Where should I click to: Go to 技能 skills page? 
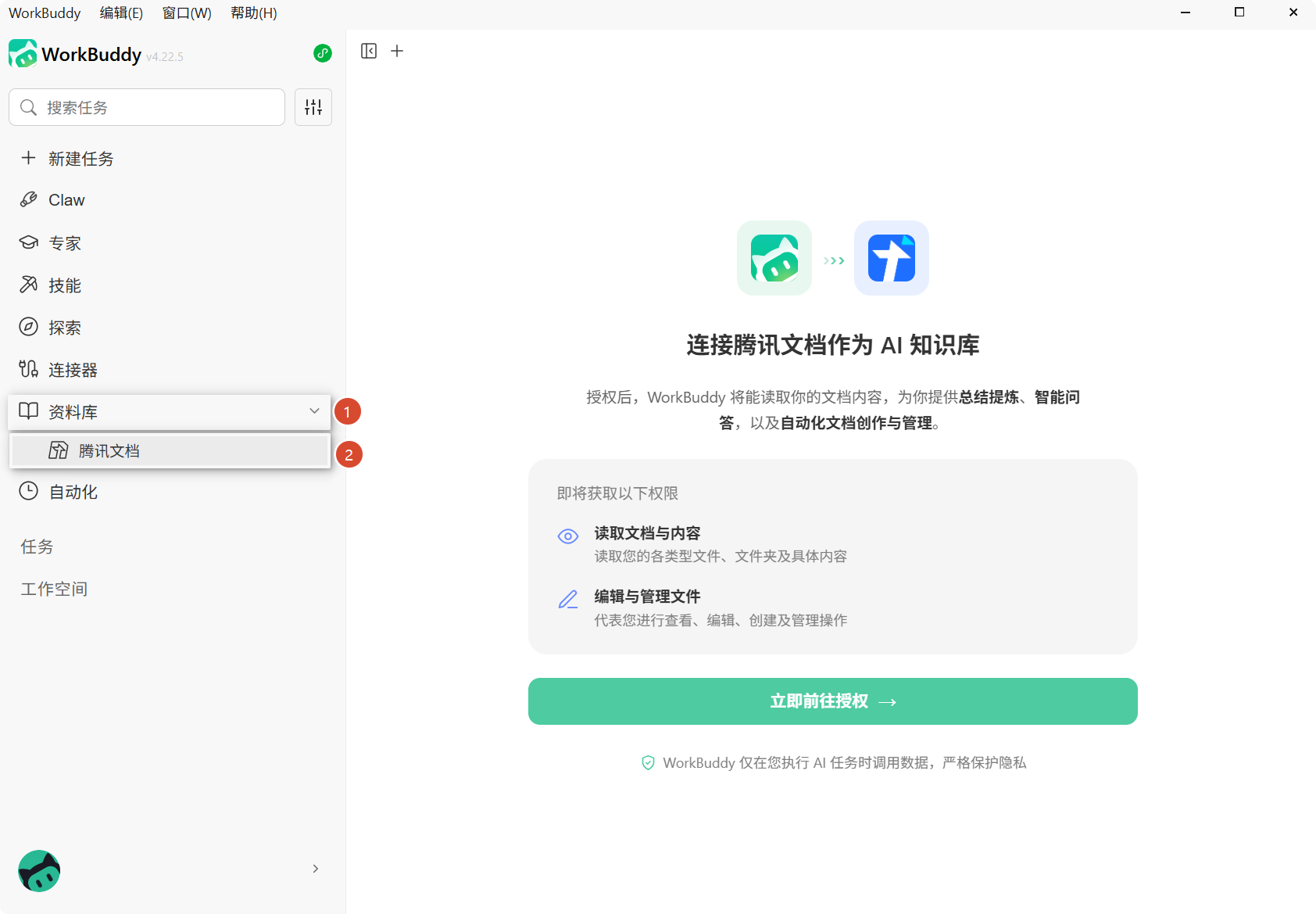[170, 285]
